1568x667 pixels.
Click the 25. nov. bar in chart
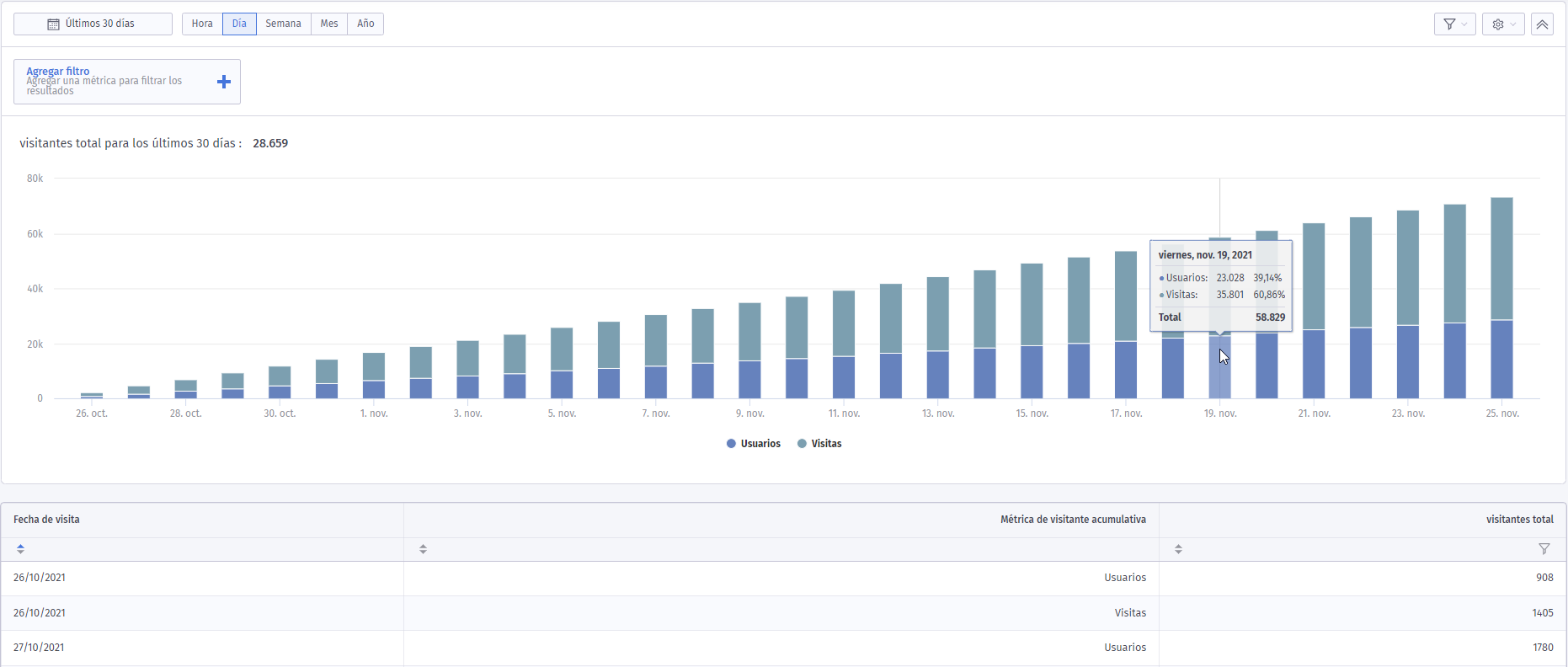pos(1501,298)
